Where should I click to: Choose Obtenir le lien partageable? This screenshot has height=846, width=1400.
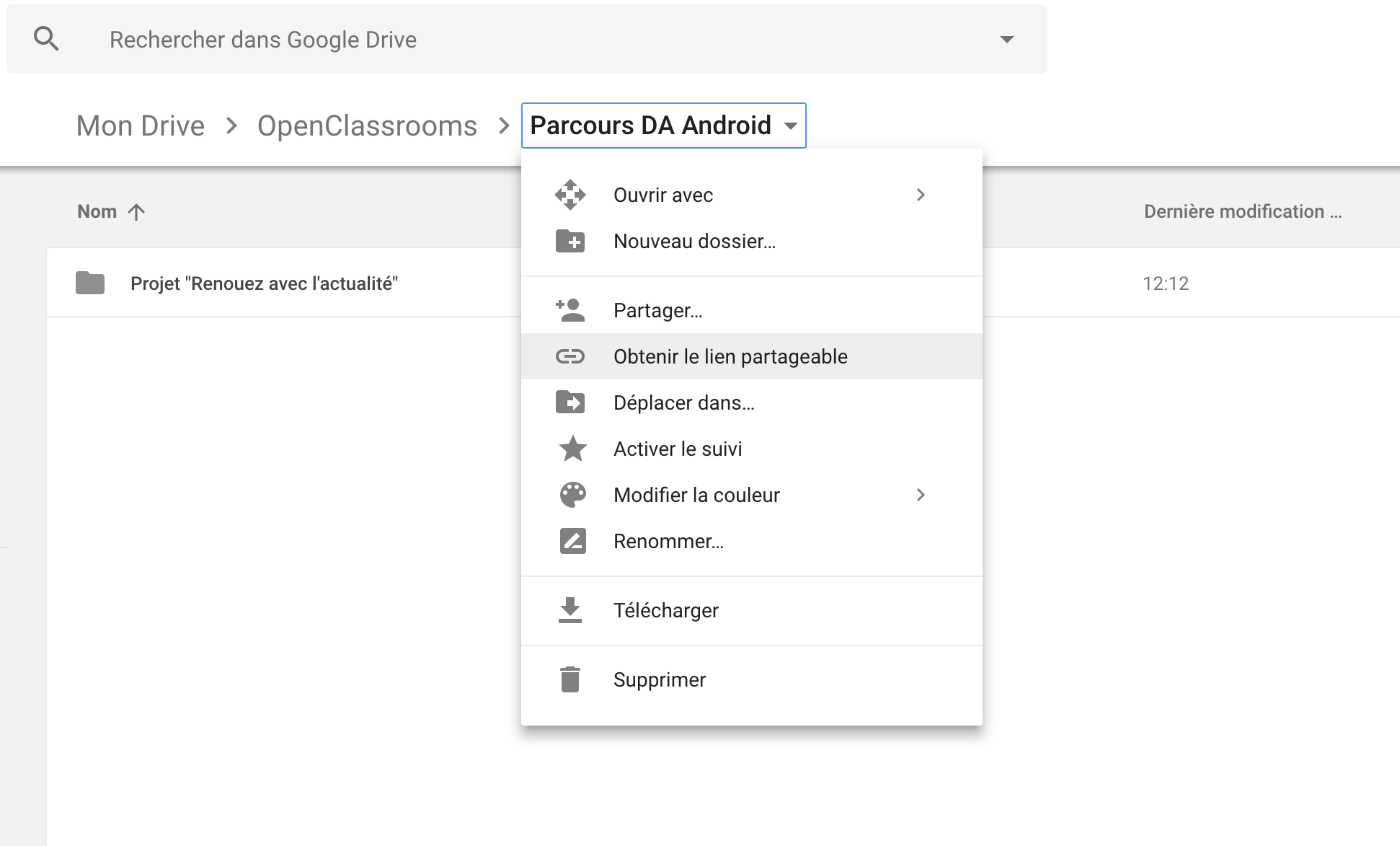coord(751,356)
